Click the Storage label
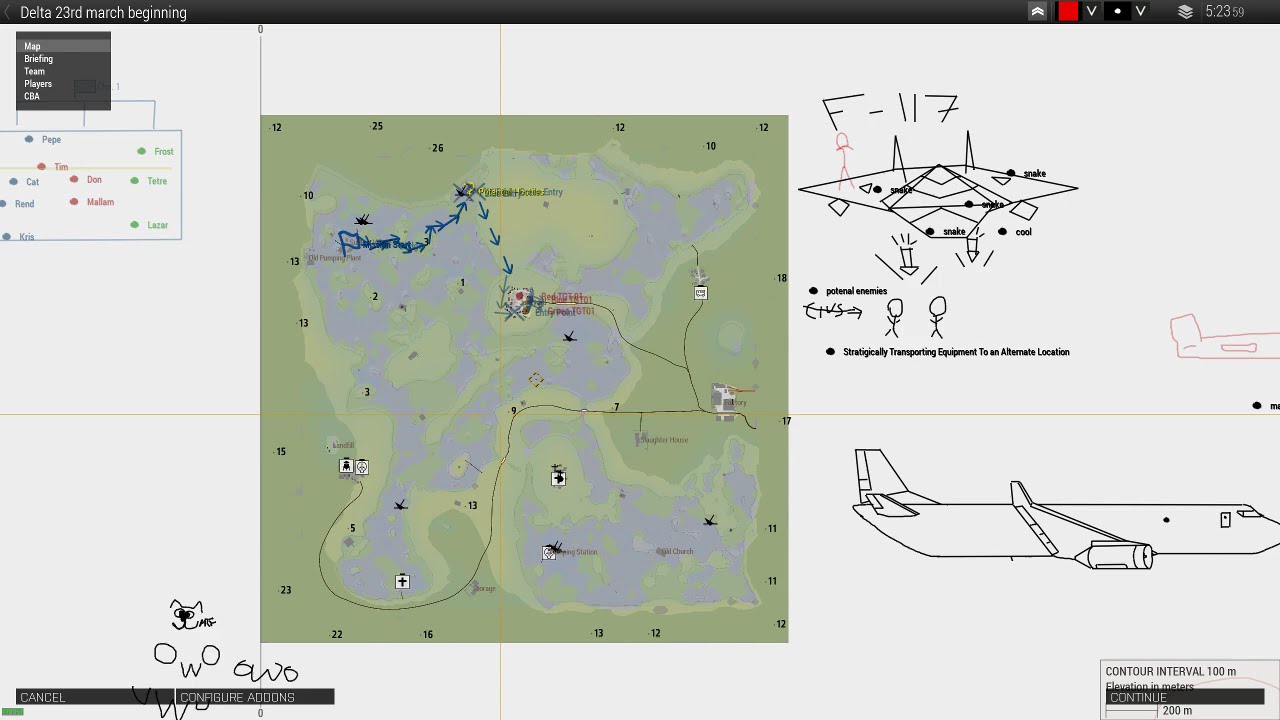Image resolution: width=1280 pixels, height=720 pixels. [485, 588]
